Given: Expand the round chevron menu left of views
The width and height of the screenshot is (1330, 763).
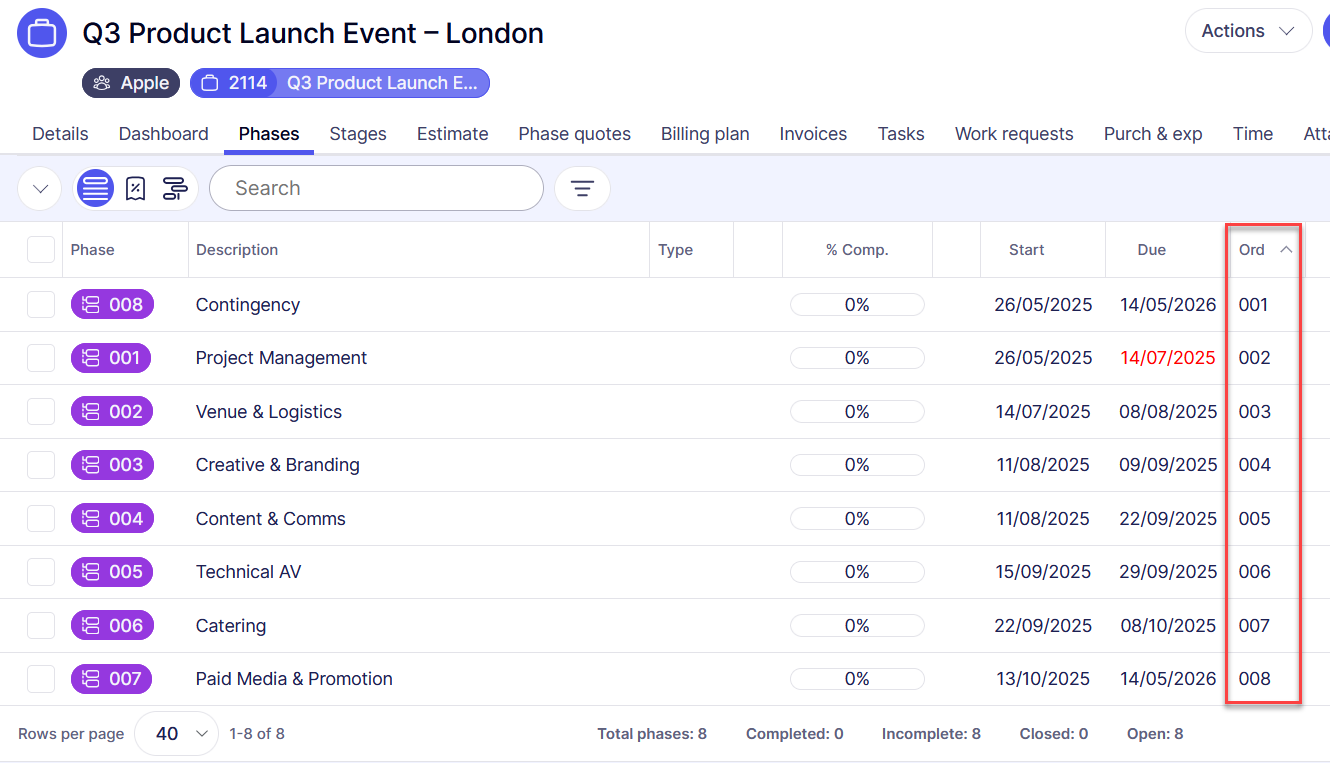Looking at the screenshot, I should pos(40,188).
